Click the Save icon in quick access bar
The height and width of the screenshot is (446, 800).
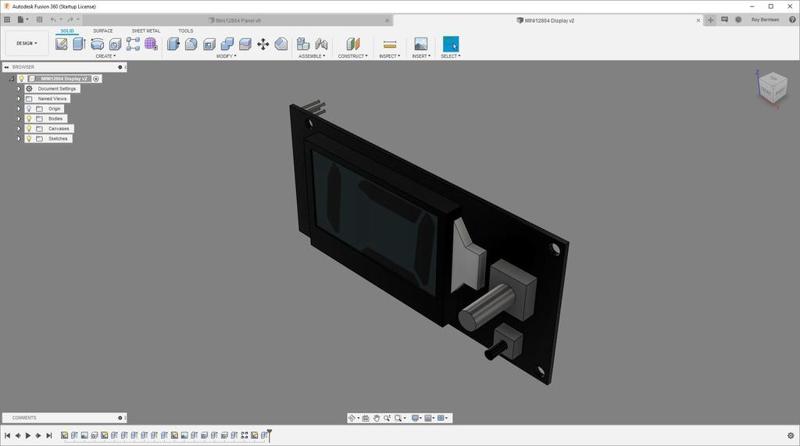coord(39,20)
